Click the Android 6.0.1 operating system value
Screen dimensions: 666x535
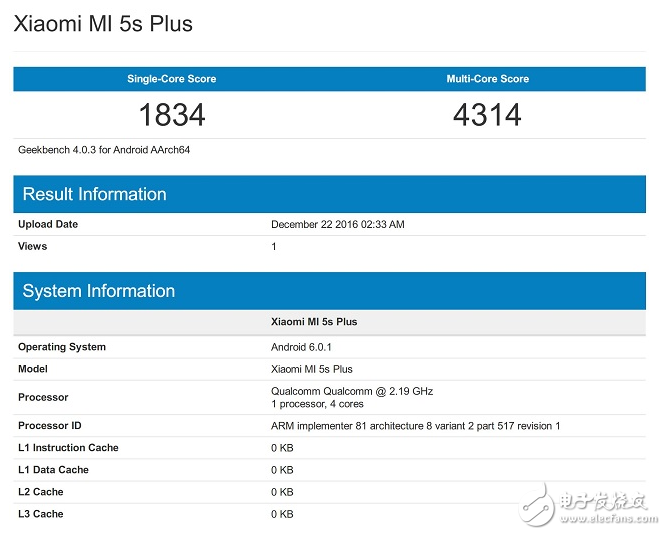301,347
